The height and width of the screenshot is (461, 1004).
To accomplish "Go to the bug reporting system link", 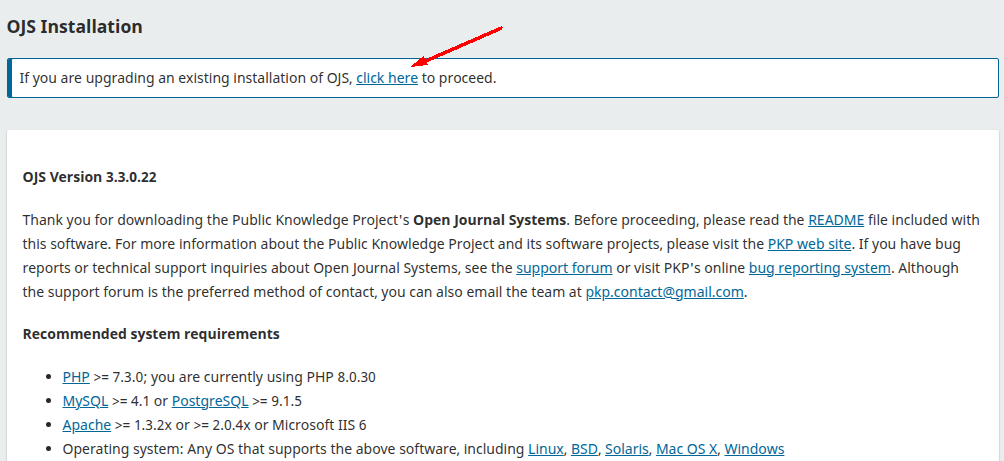I will (x=820, y=268).
